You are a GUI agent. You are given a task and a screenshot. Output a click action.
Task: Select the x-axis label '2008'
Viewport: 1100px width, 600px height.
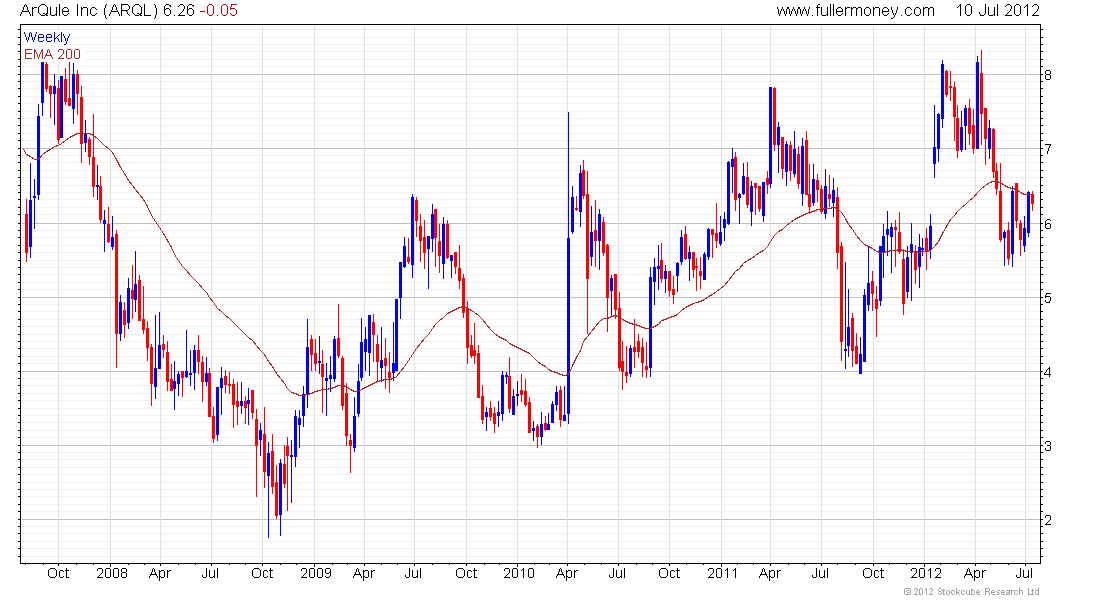click(x=112, y=573)
